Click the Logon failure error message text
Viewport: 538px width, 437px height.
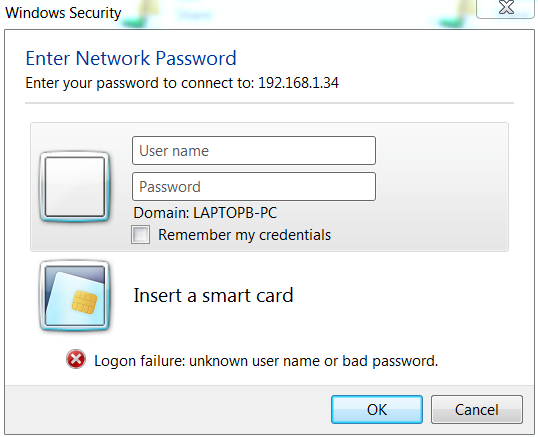[266, 361]
